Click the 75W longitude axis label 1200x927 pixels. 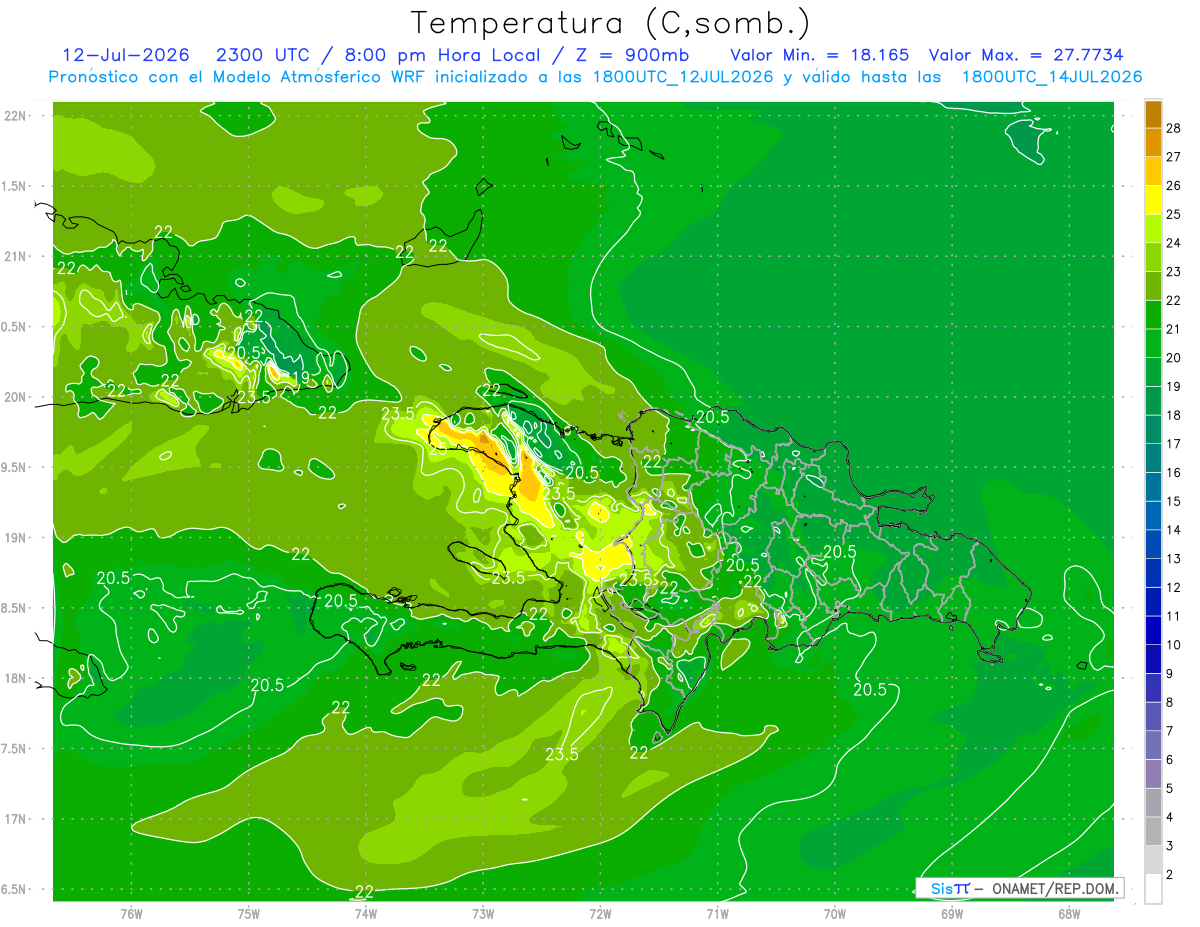(248, 913)
